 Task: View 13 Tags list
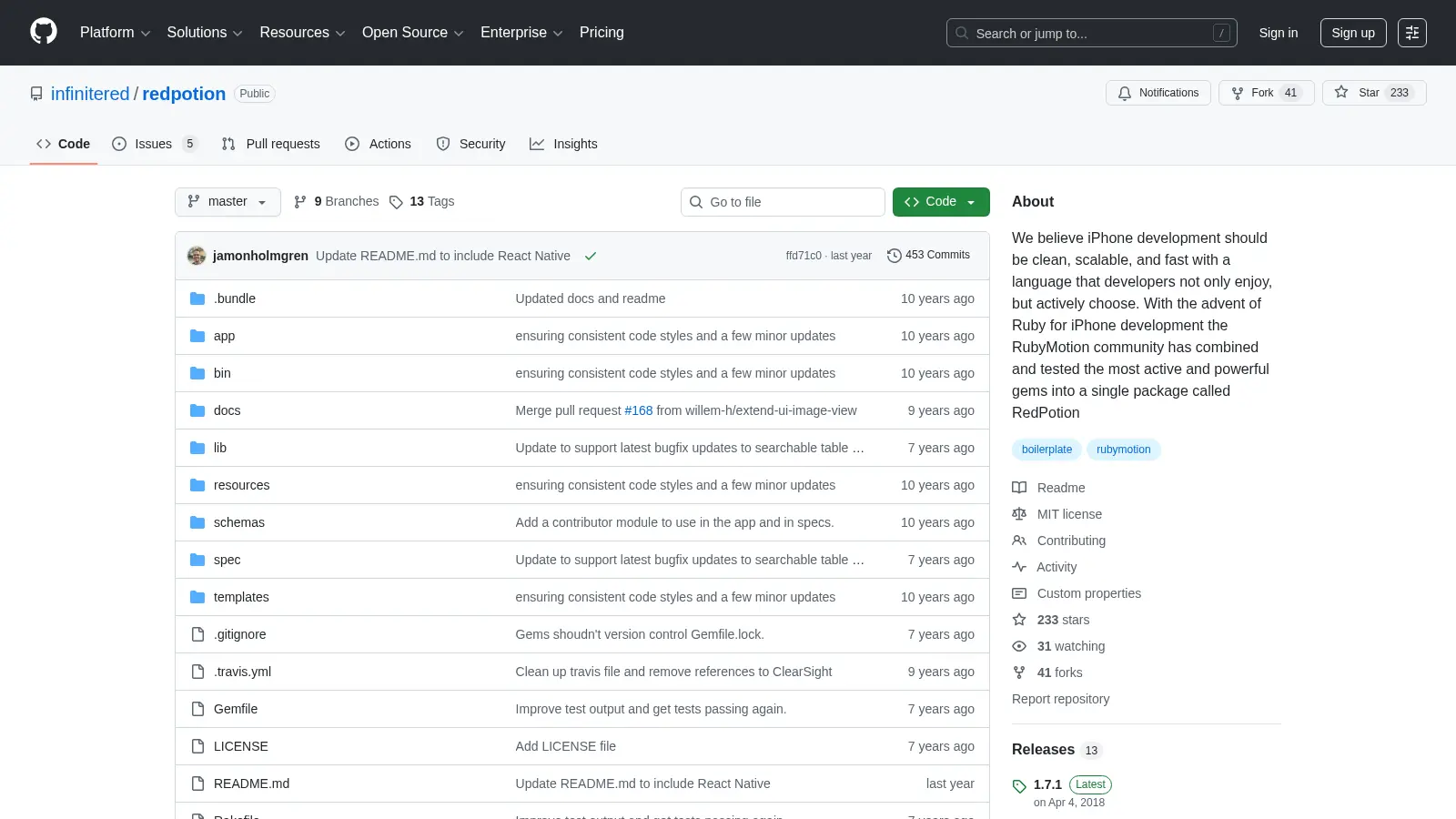point(422,202)
